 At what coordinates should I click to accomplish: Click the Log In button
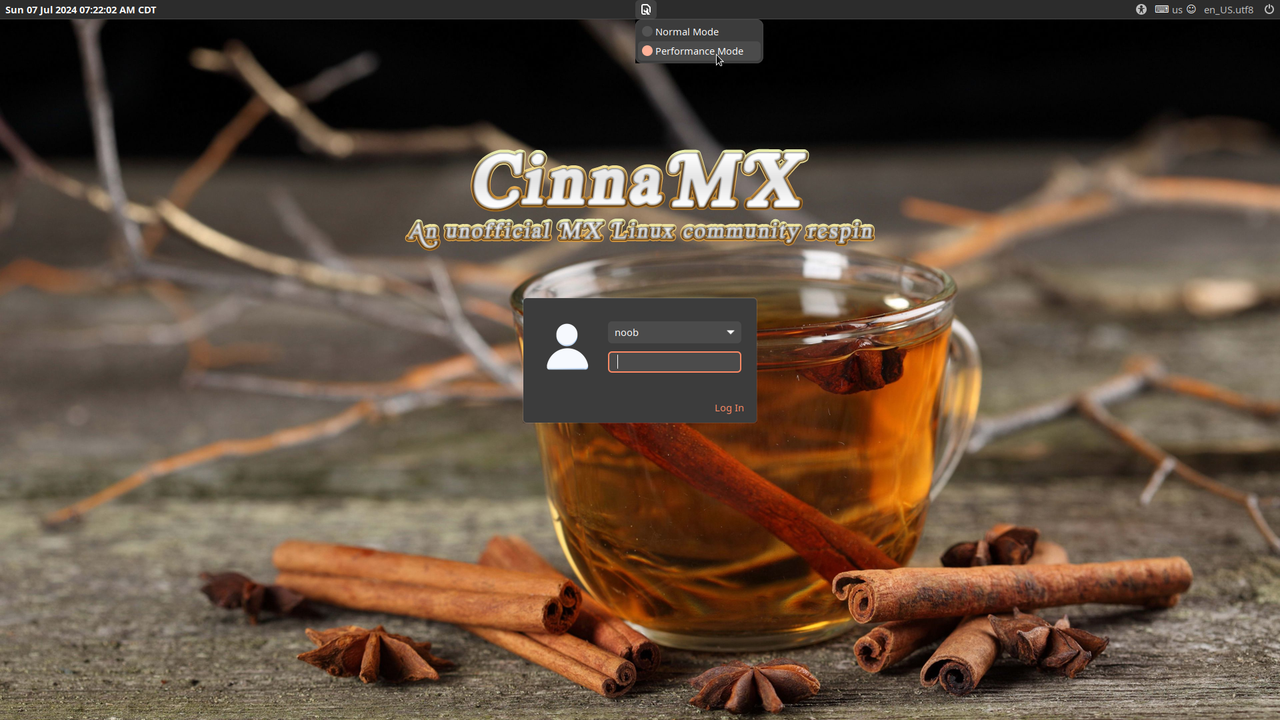[x=729, y=408]
